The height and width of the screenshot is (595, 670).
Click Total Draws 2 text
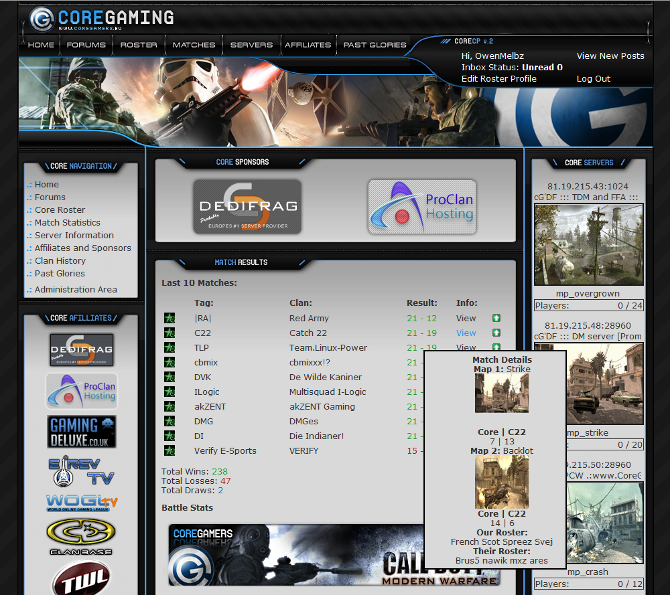click(x=192, y=490)
